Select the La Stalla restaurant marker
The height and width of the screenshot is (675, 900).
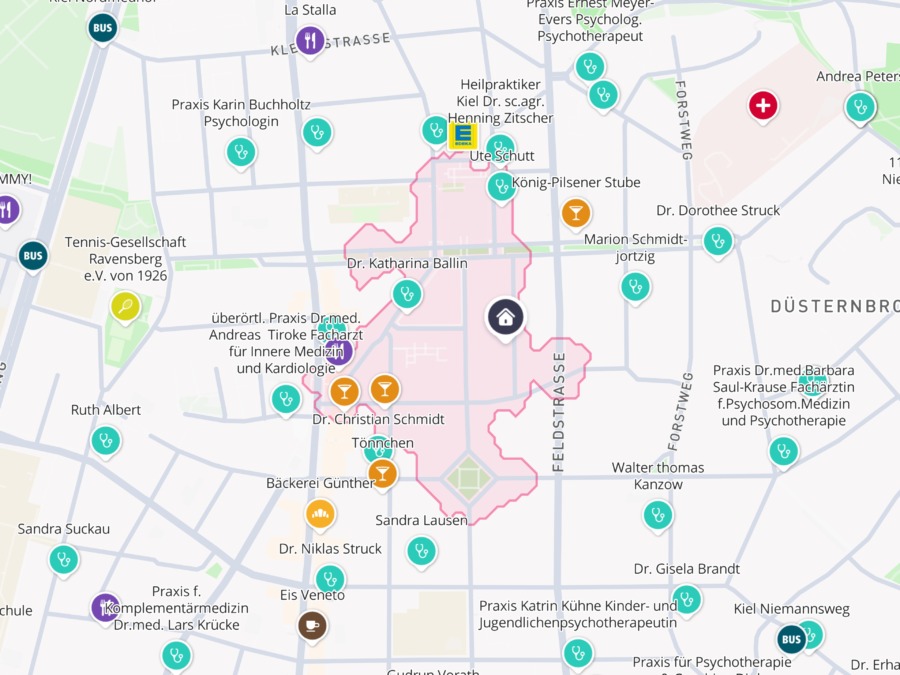tap(310, 41)
